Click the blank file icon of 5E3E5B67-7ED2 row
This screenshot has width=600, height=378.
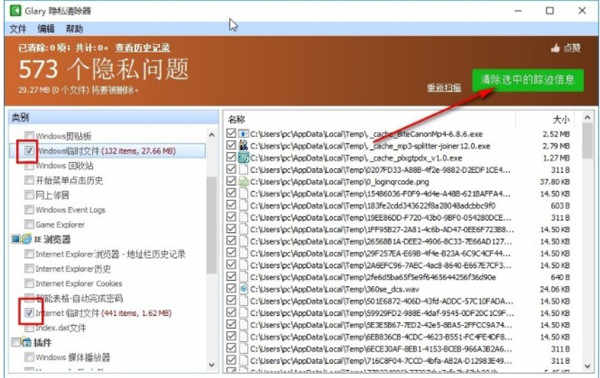pos(243,325)
